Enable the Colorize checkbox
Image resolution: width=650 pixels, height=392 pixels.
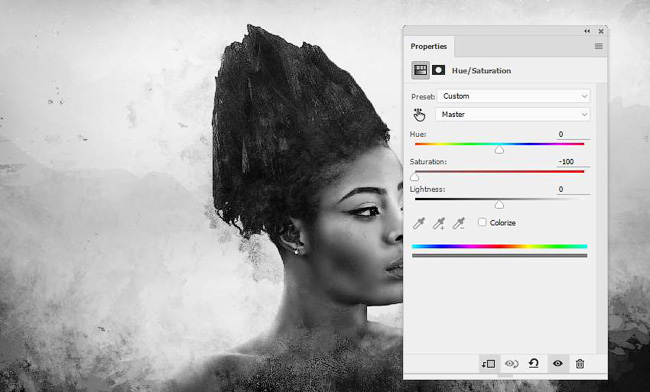point(482,222)
